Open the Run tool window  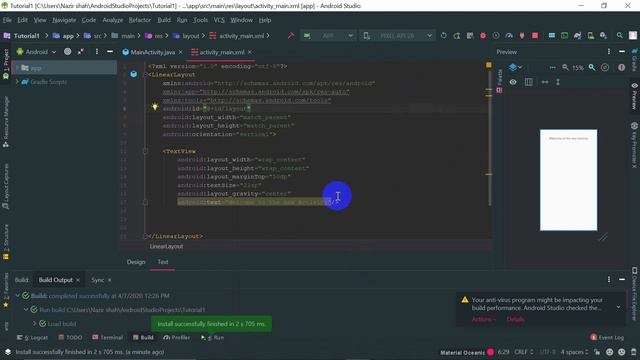pyautogui.click(x=212, y=338)
